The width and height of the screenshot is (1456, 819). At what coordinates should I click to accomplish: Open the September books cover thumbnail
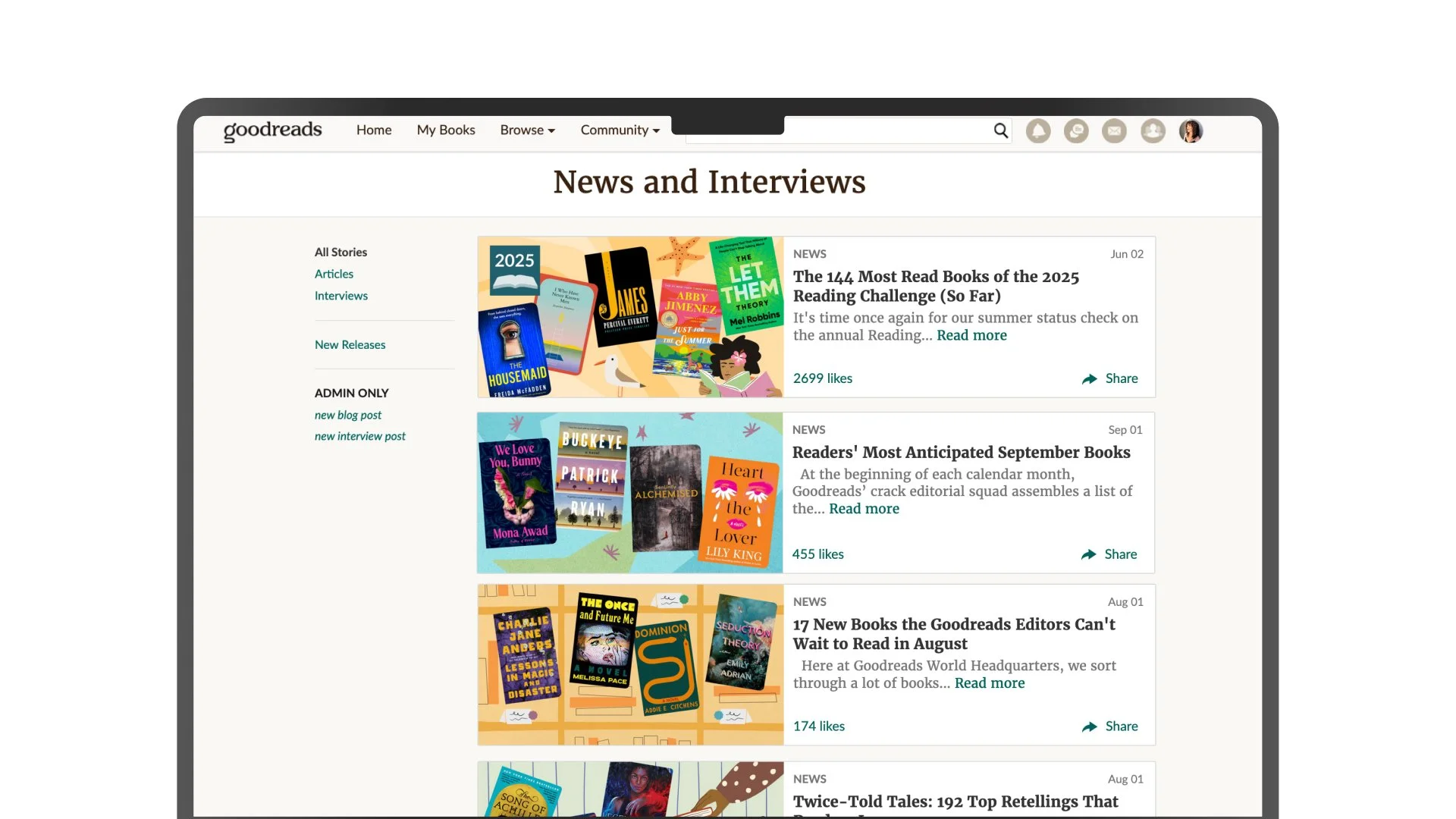click(x=629, y=493)
